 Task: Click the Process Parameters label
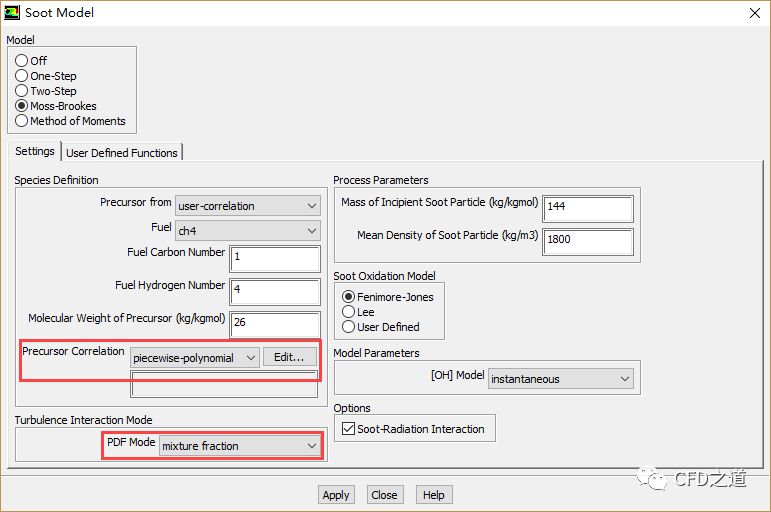tap(381, 180)
